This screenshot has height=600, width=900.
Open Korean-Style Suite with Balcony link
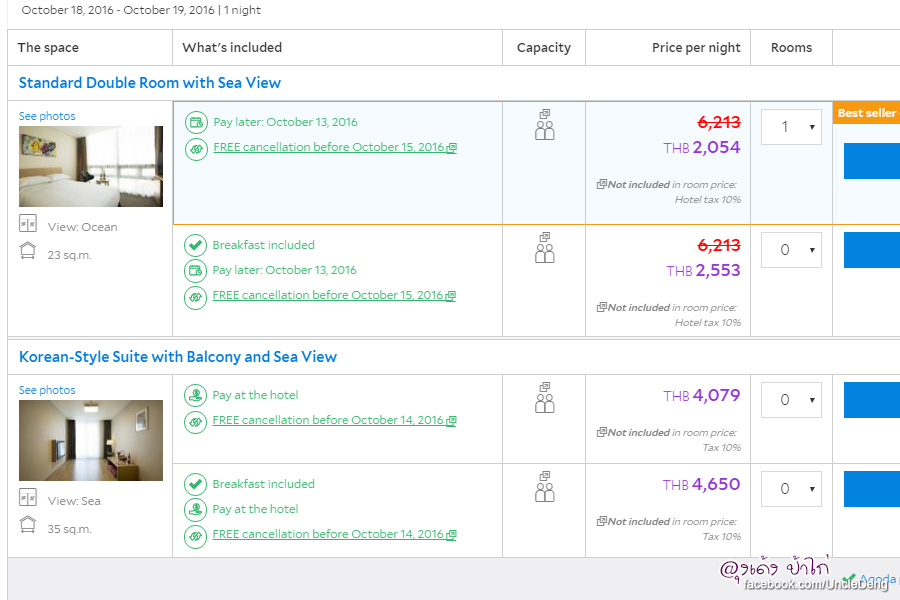pyautogui.click(x=178, y=357)
